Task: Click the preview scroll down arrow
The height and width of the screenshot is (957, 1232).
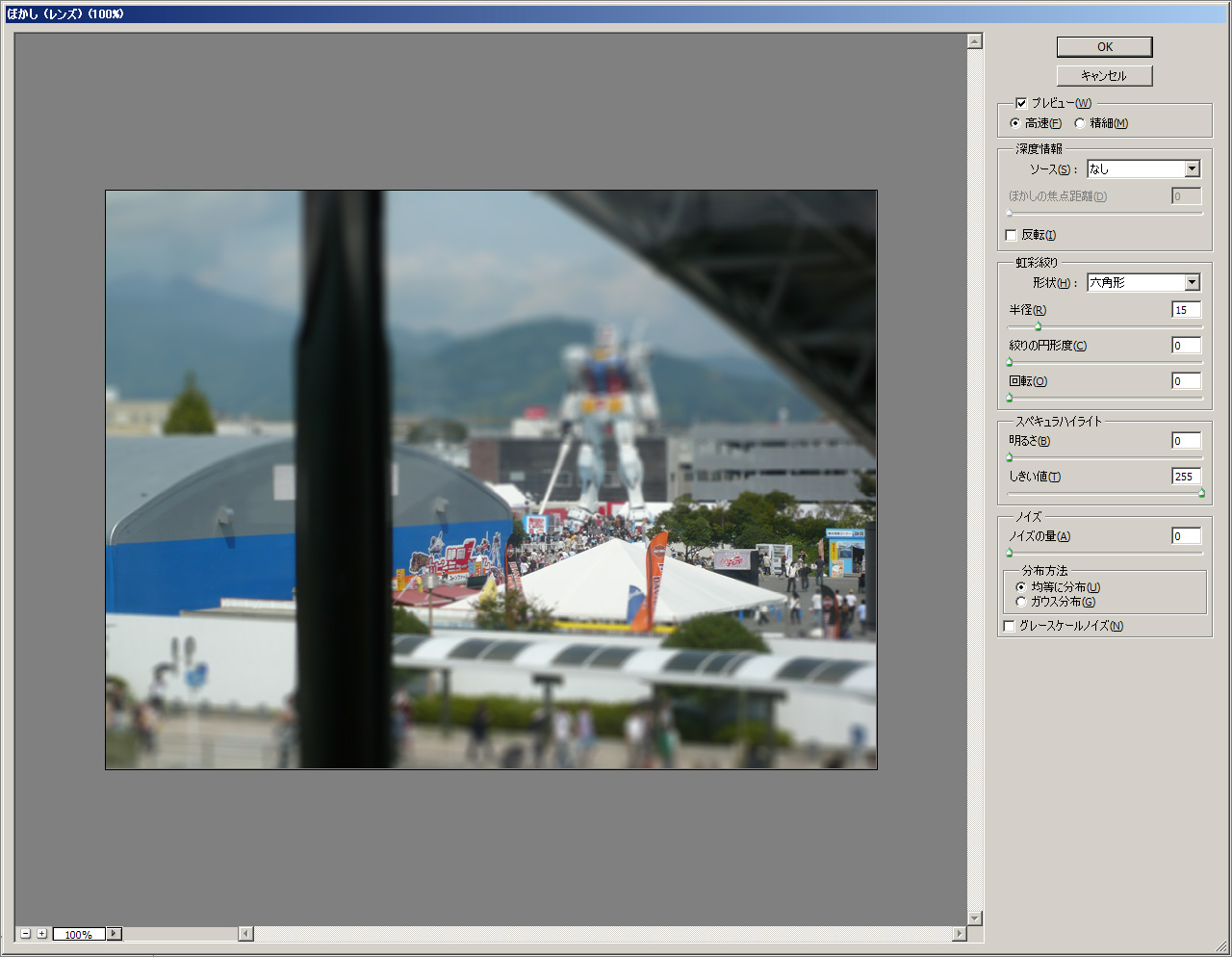Action: pyautogui.click(x=975, y=918)
